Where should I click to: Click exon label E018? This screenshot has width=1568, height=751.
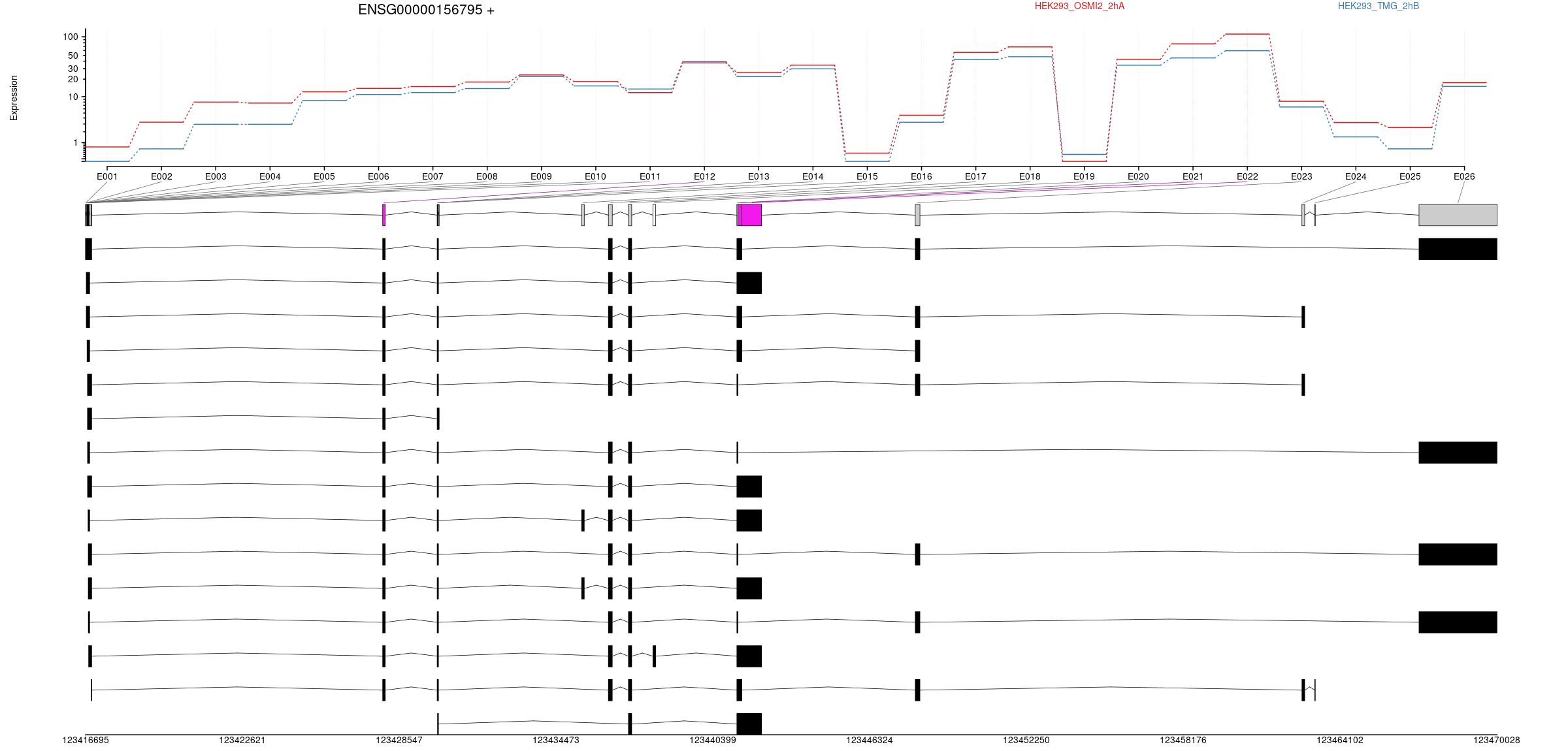tap(1030, 176)
